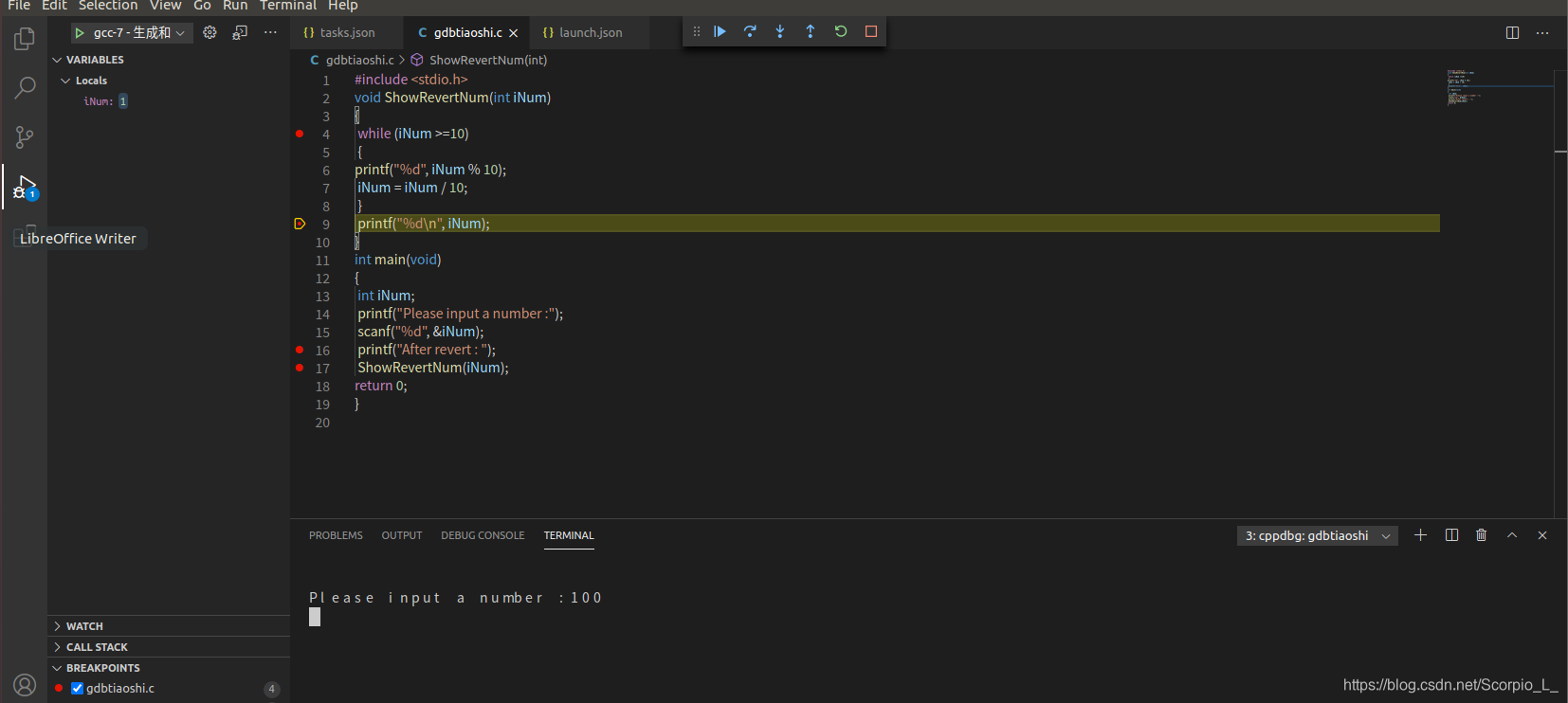Image resolution: width=1568 pixels, height=703 pixels.
Task: Open the Terminal menu
Action: pyautogui.click(x=288, y=6)
